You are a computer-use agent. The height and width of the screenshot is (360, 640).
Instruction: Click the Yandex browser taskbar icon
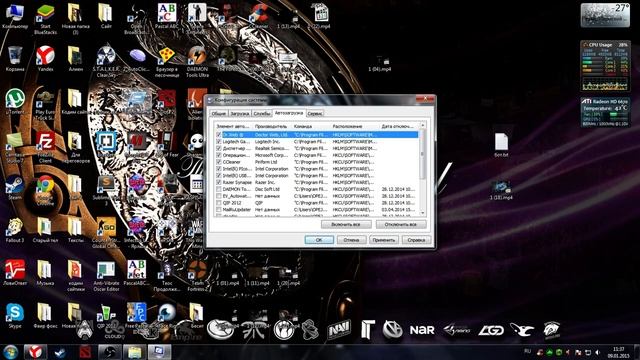[x=35, y=352]
